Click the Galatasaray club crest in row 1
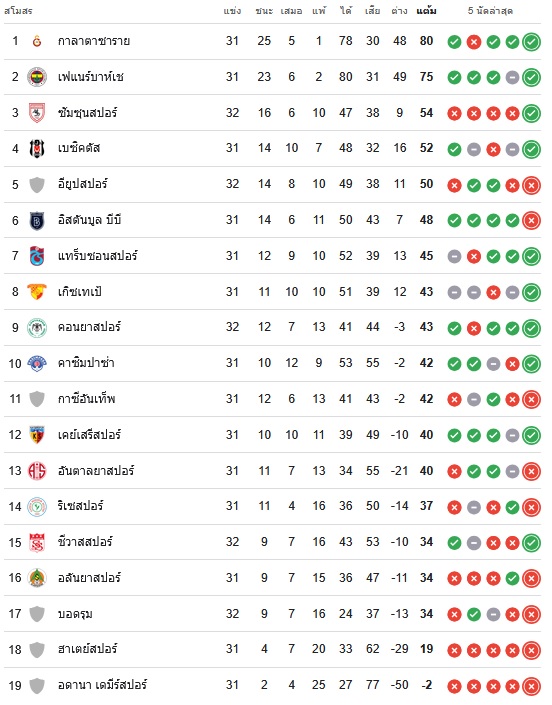Image resolution: width=552 pixels, height=705 pixels. pyautogui.click(x=37, y=41)
